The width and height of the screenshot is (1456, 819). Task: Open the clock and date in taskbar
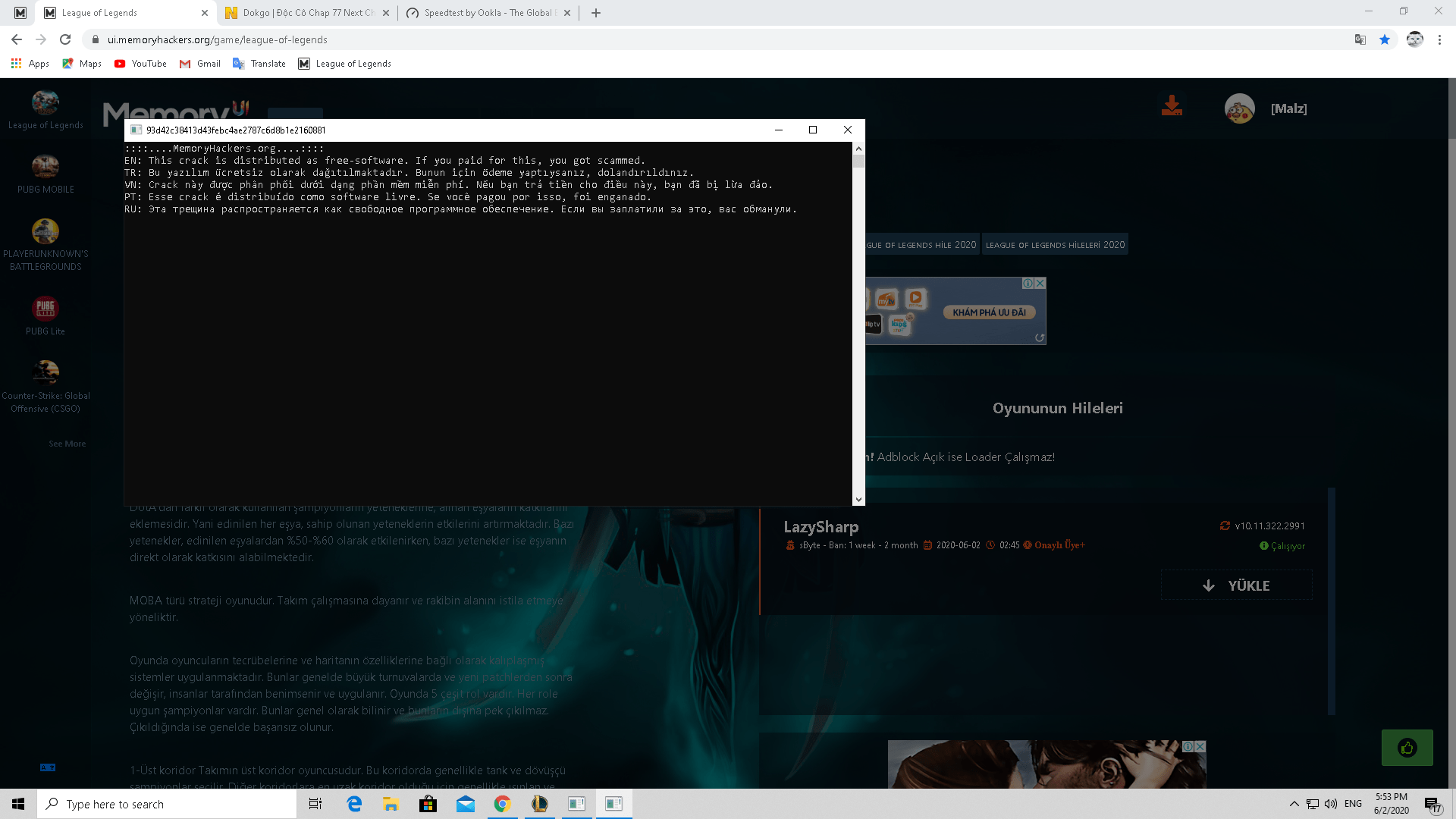pos(1392,804)
